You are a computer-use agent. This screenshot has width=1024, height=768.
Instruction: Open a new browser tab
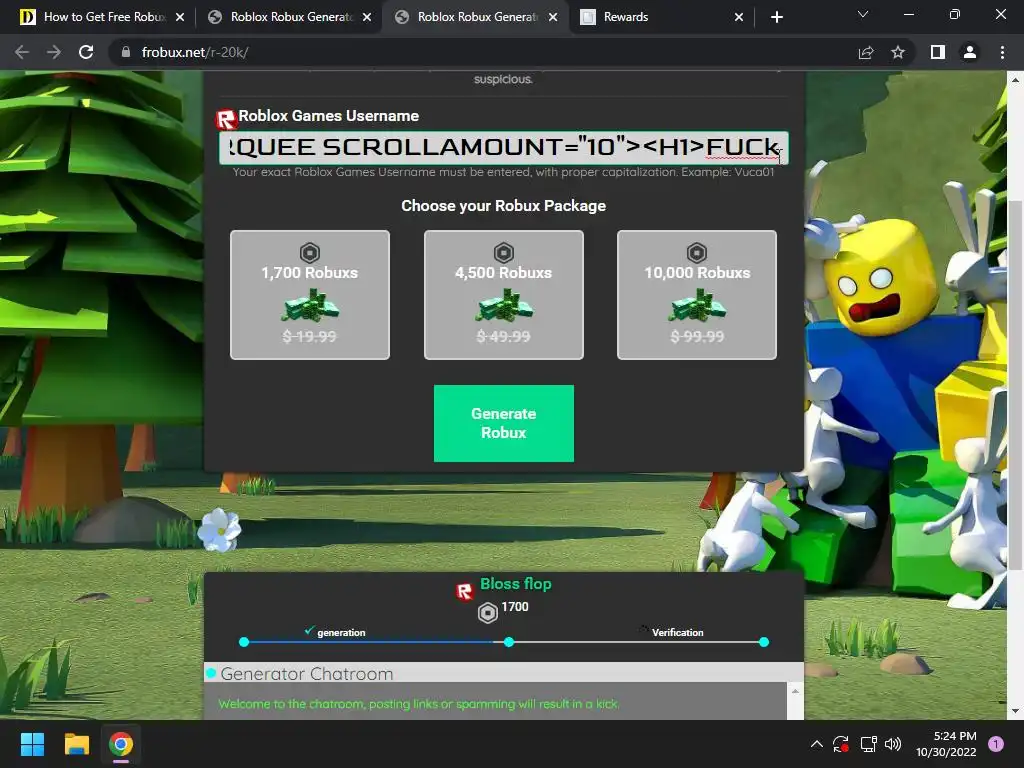coord(776,17)
